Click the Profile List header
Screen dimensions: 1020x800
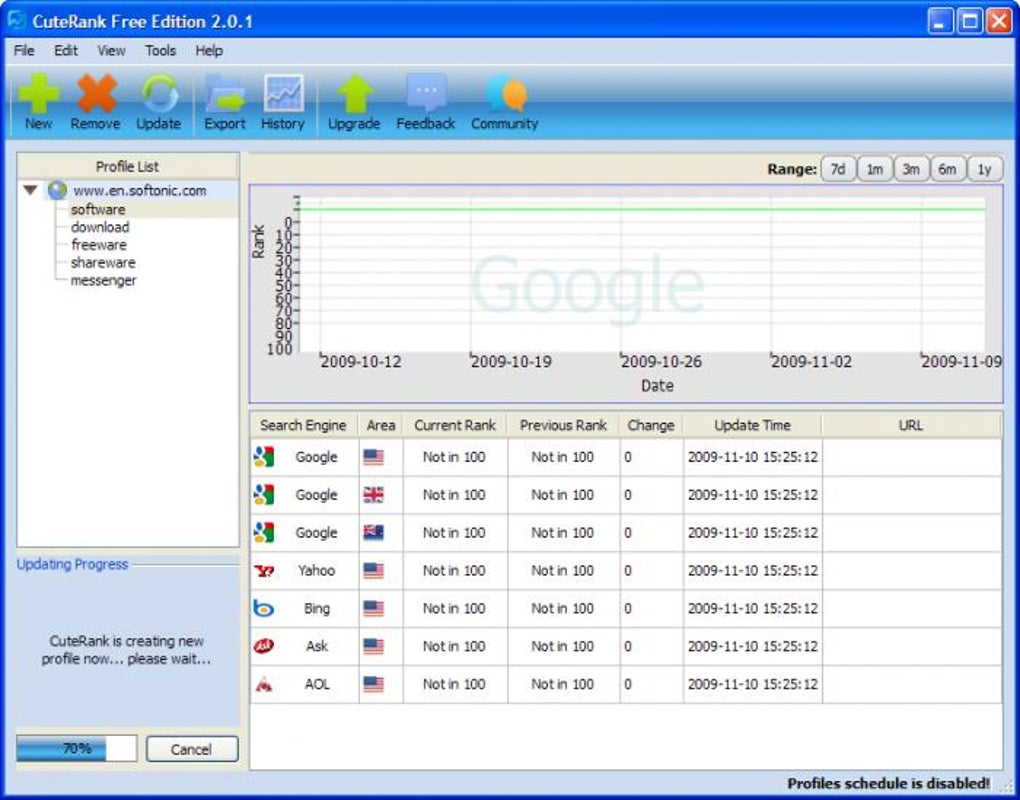[128, 167]
